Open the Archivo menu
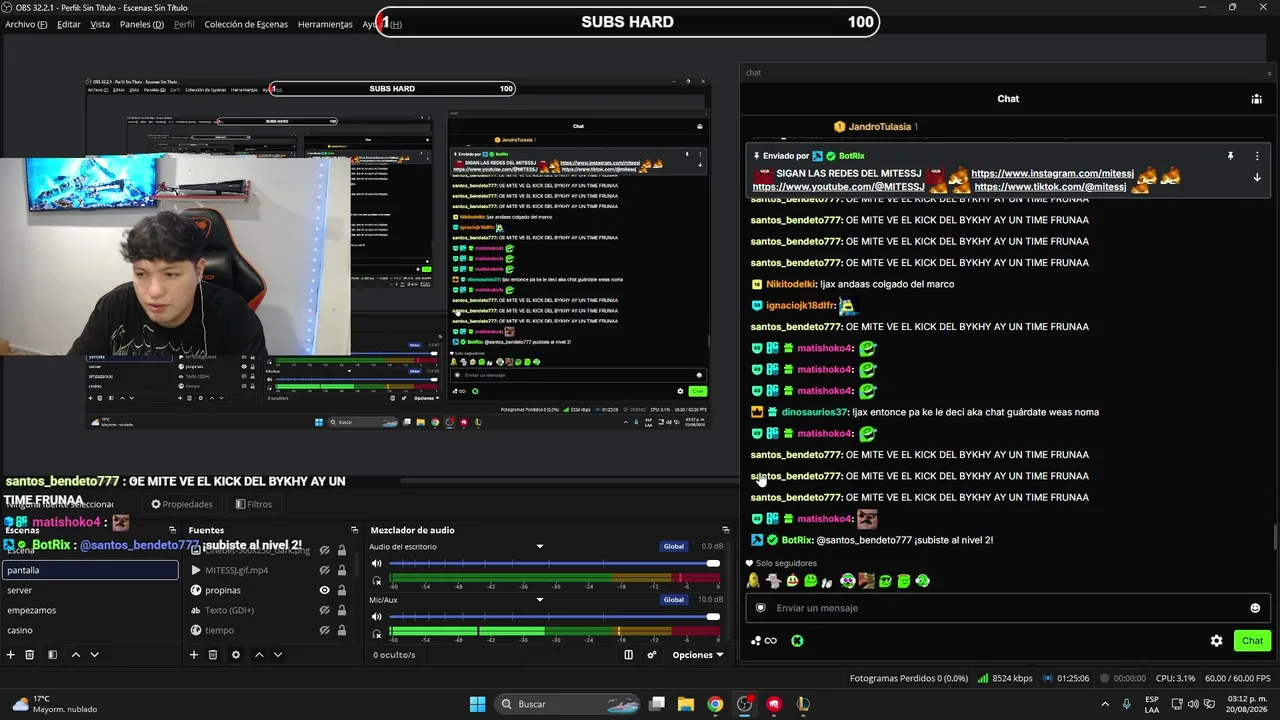This screenshot has width=1280, height=720. click(26, 24)
